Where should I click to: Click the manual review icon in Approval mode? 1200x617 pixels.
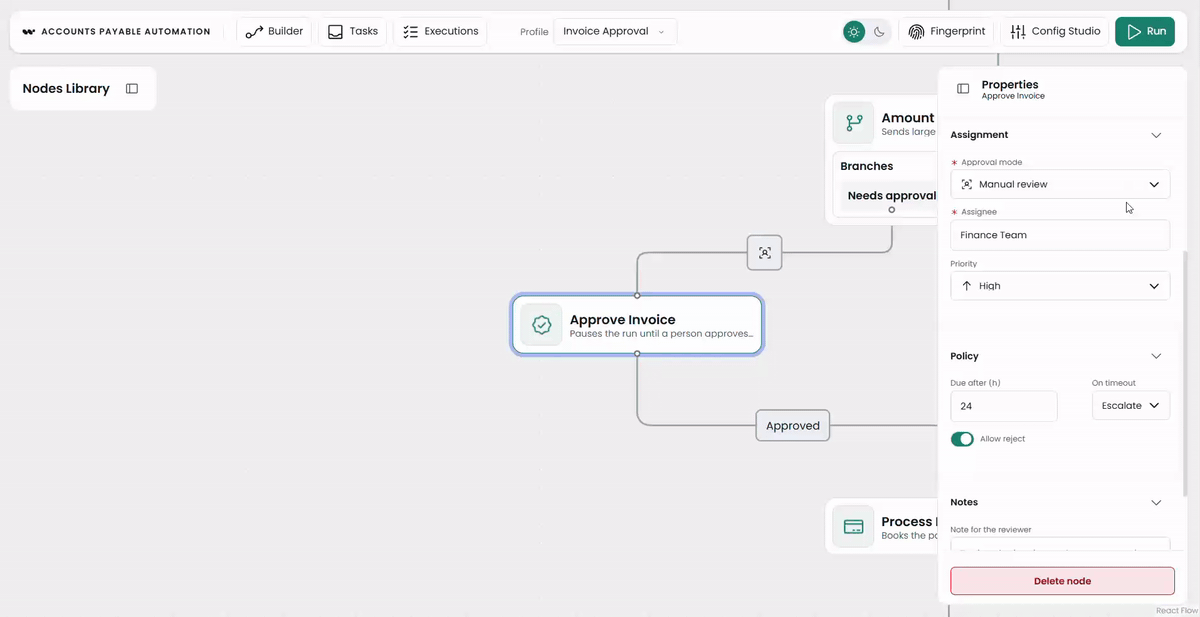pyautogui.click(x=966, y=184)
